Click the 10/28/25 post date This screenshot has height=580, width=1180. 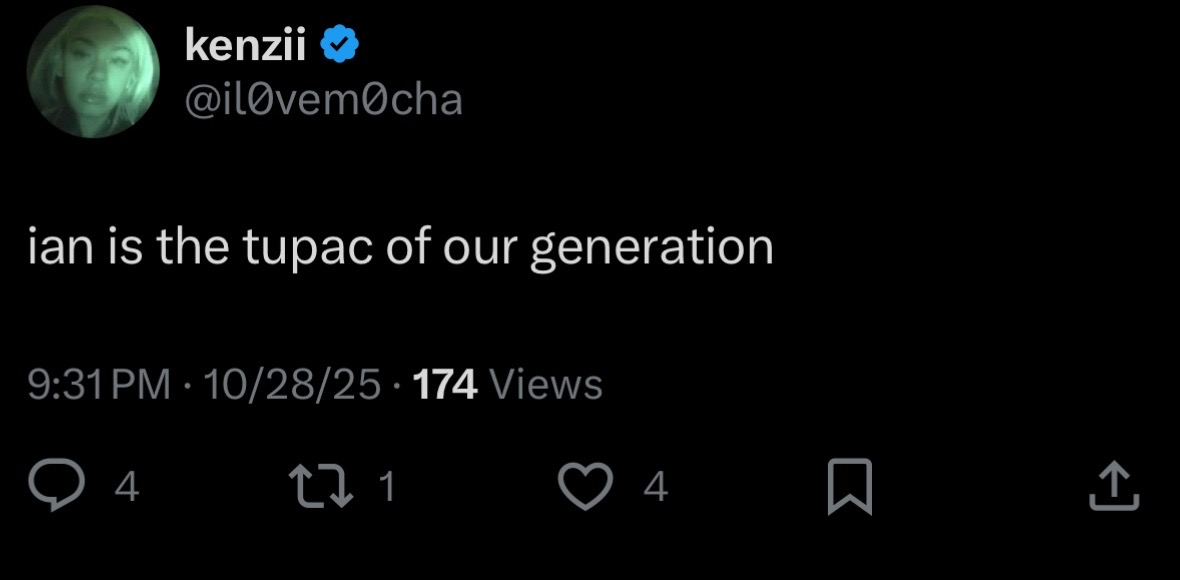tap(291, 384)
